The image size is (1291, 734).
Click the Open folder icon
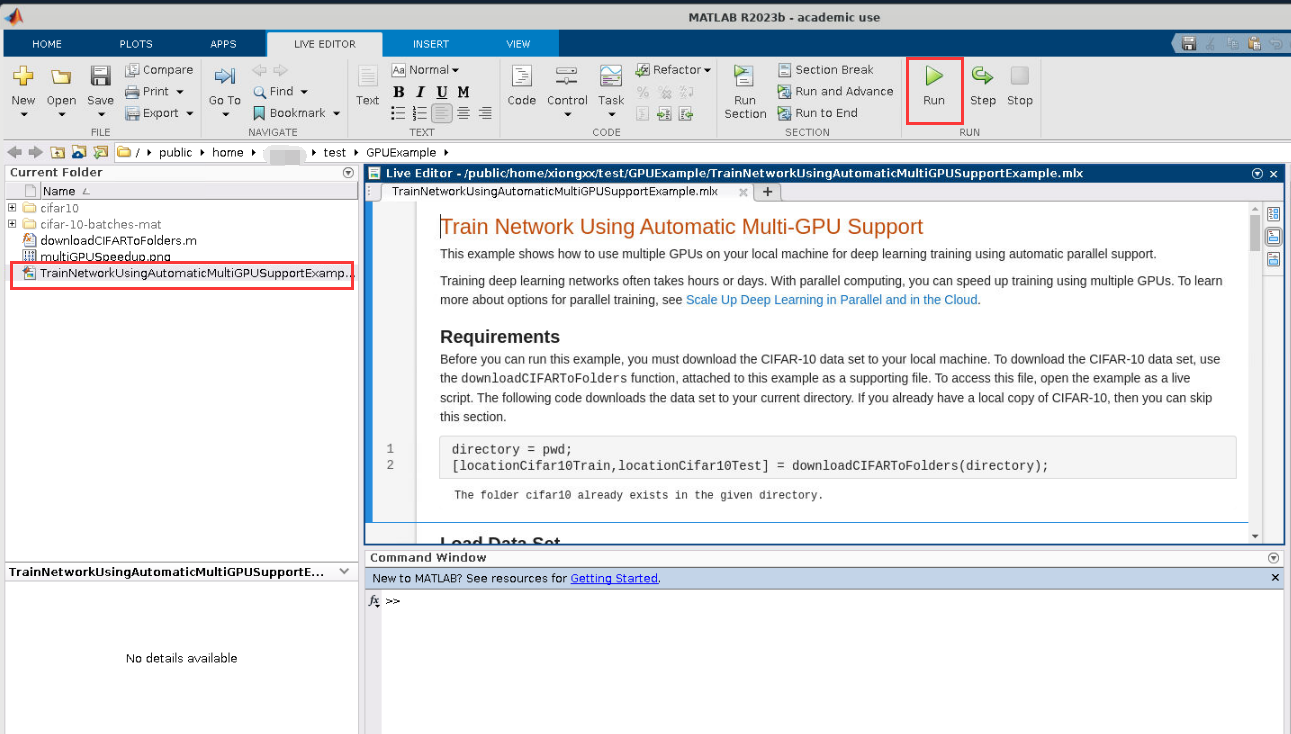pos(61,76)
